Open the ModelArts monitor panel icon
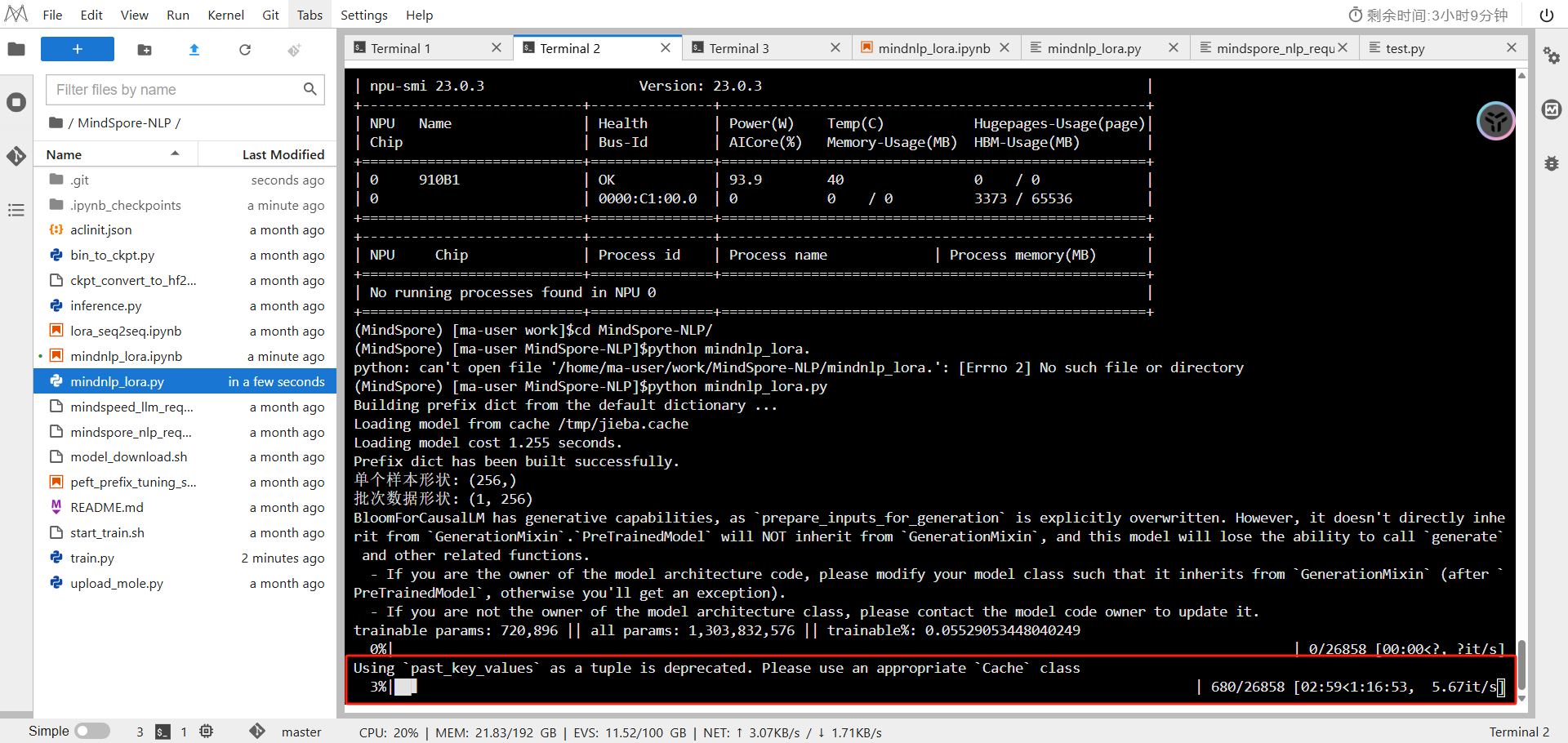This screenshot has height=743, width=1568. [1551, 109]
